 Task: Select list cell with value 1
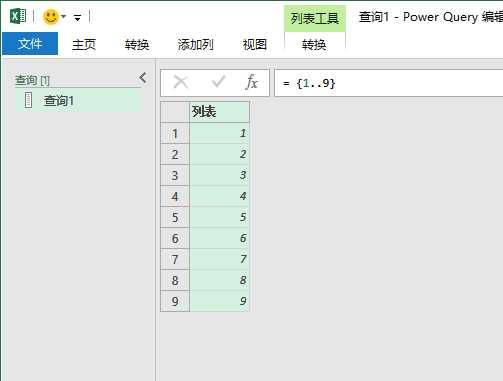click(x=220, y=133)
